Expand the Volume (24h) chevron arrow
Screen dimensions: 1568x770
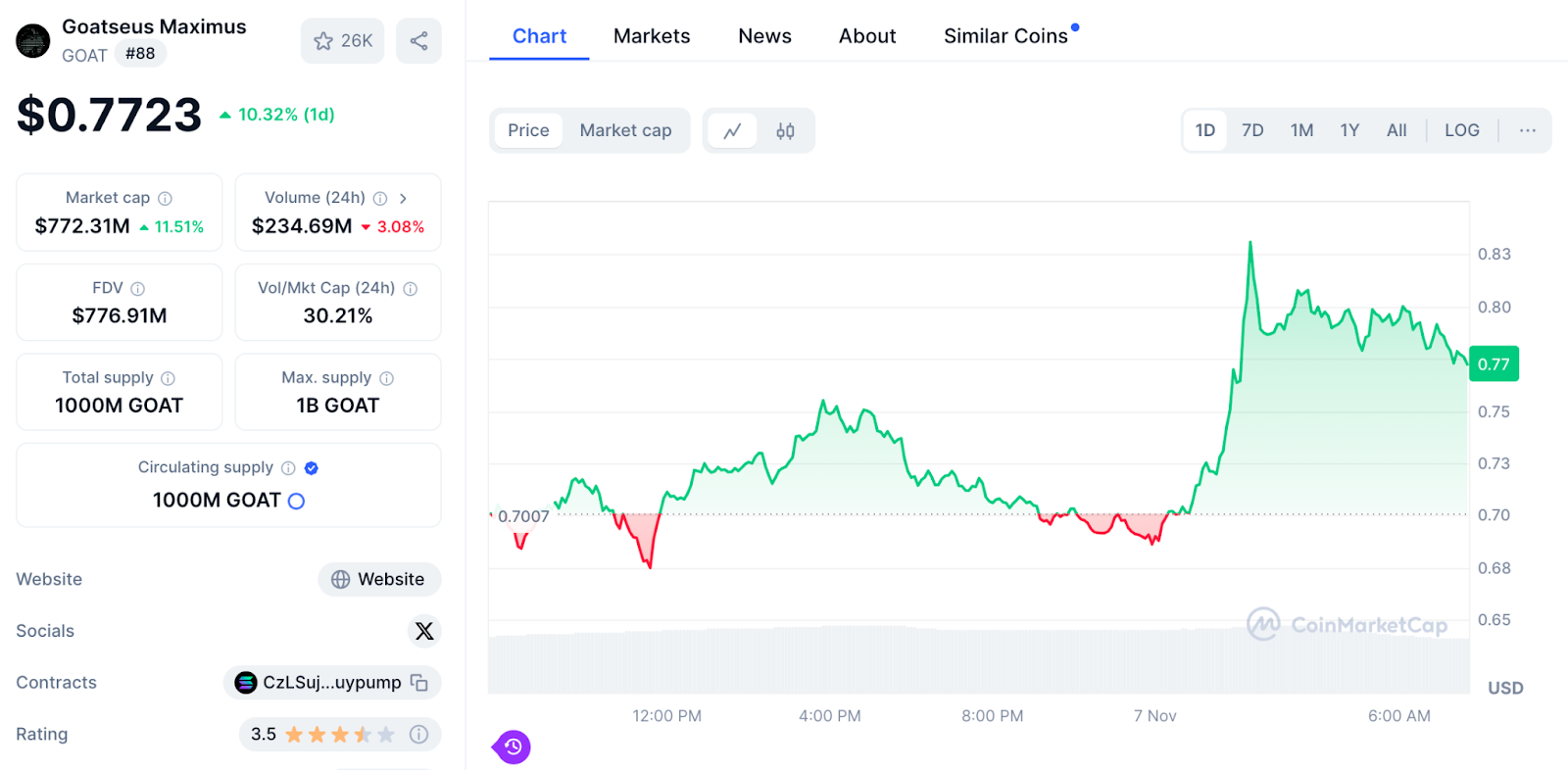pyautogui.click(x=403, y=198)
